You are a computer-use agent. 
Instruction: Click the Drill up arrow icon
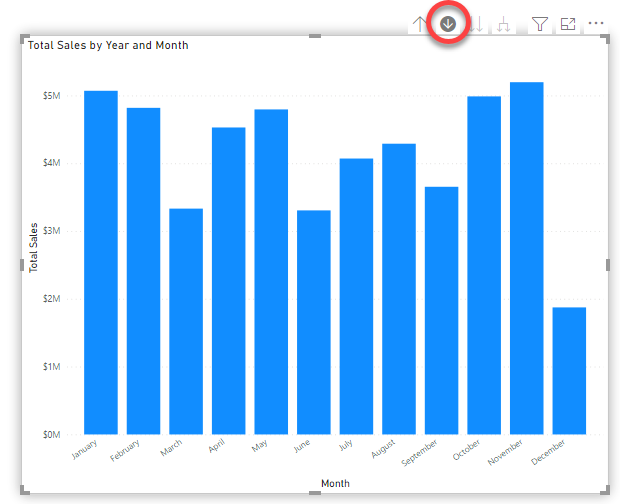420,24
